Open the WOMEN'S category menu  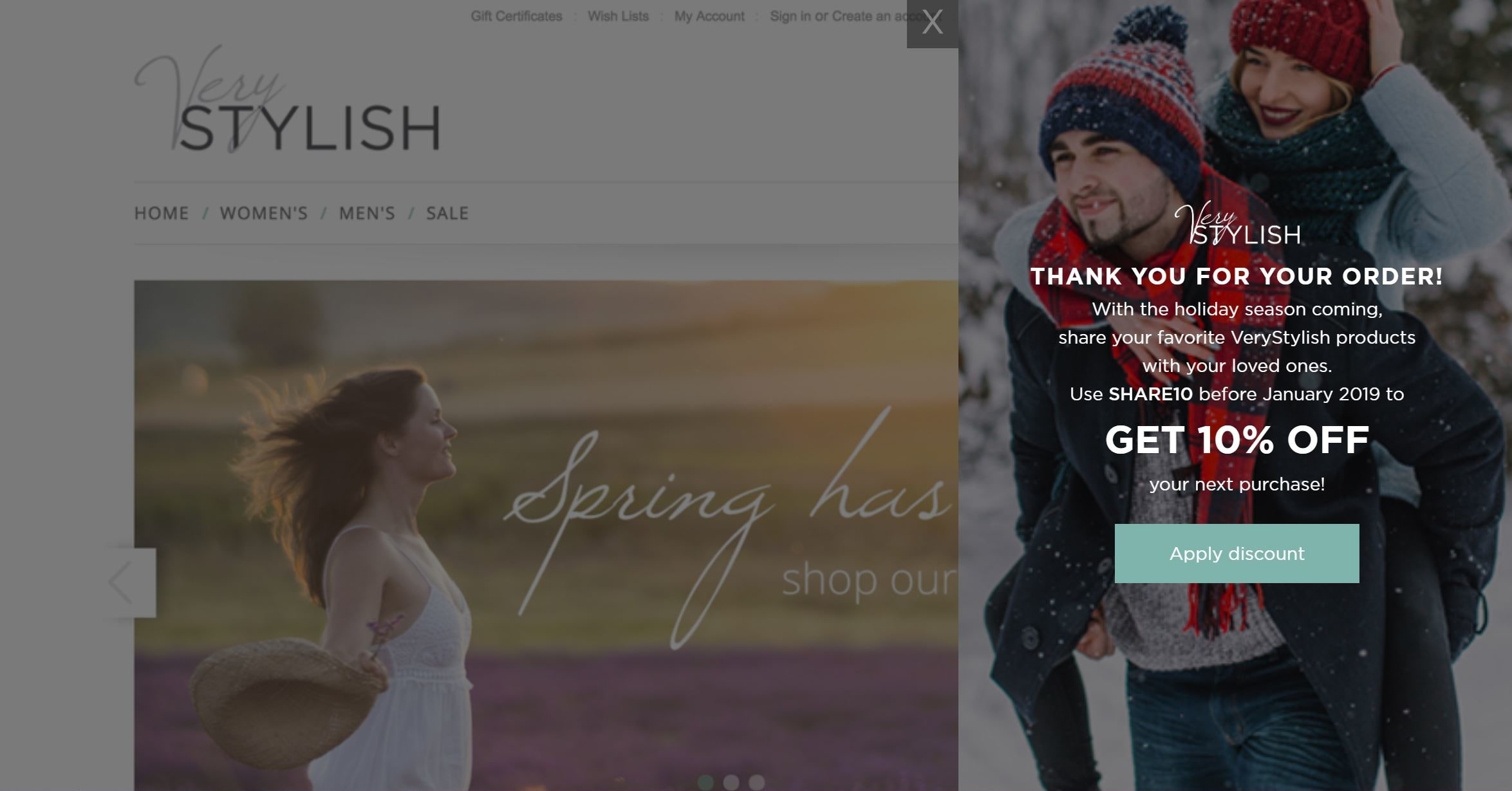(264, 213)
